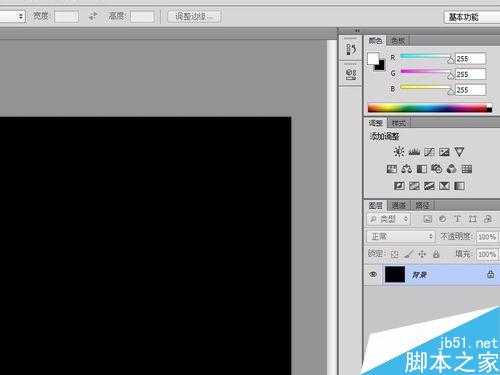Toggle filter for pixel layers
The height and width of the screenshot is (375, 500).
[428, 219]
